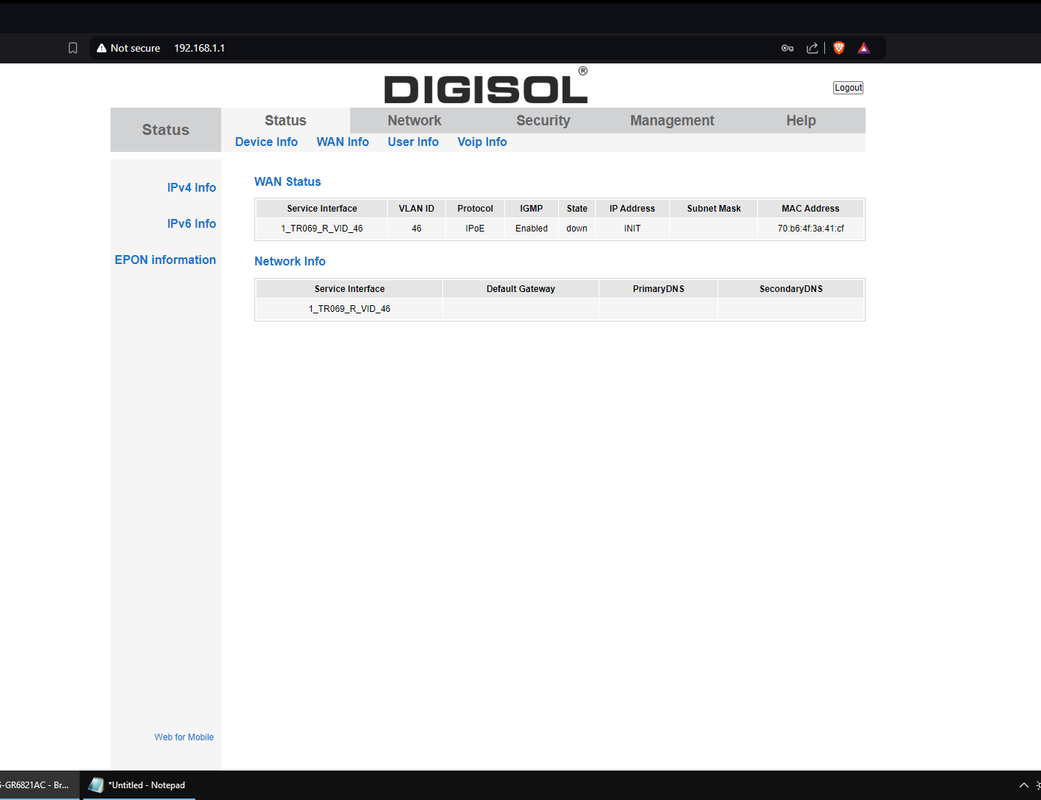This screenshot has height=800, width=1041.
Task: Open the saved passwords key icon
Action: click(x=787, y=48)
